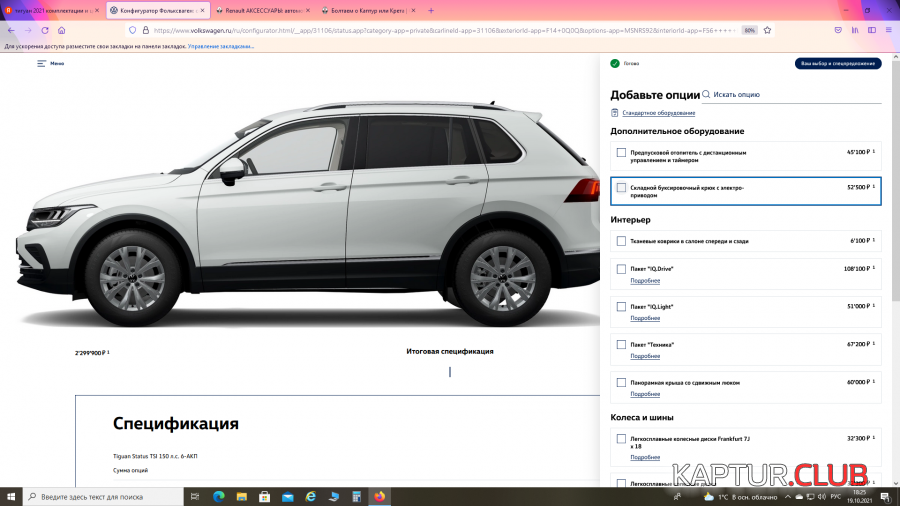
Task: Open Подробнее under panoramic roof
Action: [645, 394]
